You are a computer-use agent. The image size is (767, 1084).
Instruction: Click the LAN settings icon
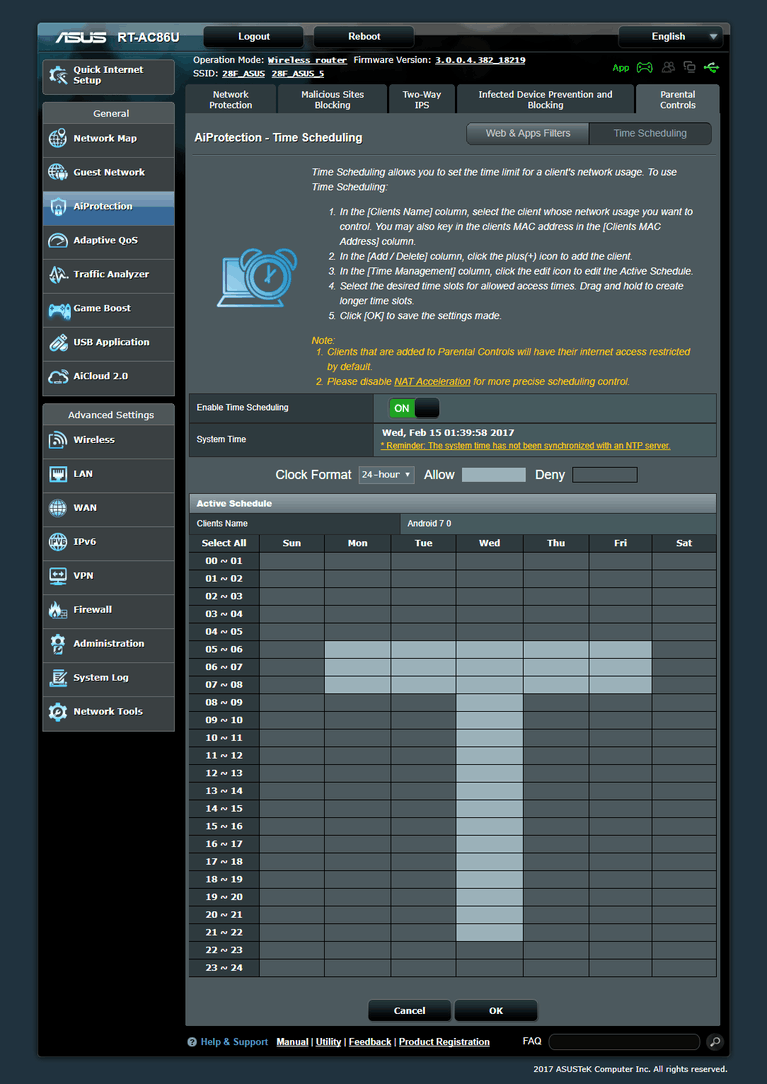point(58,474)
